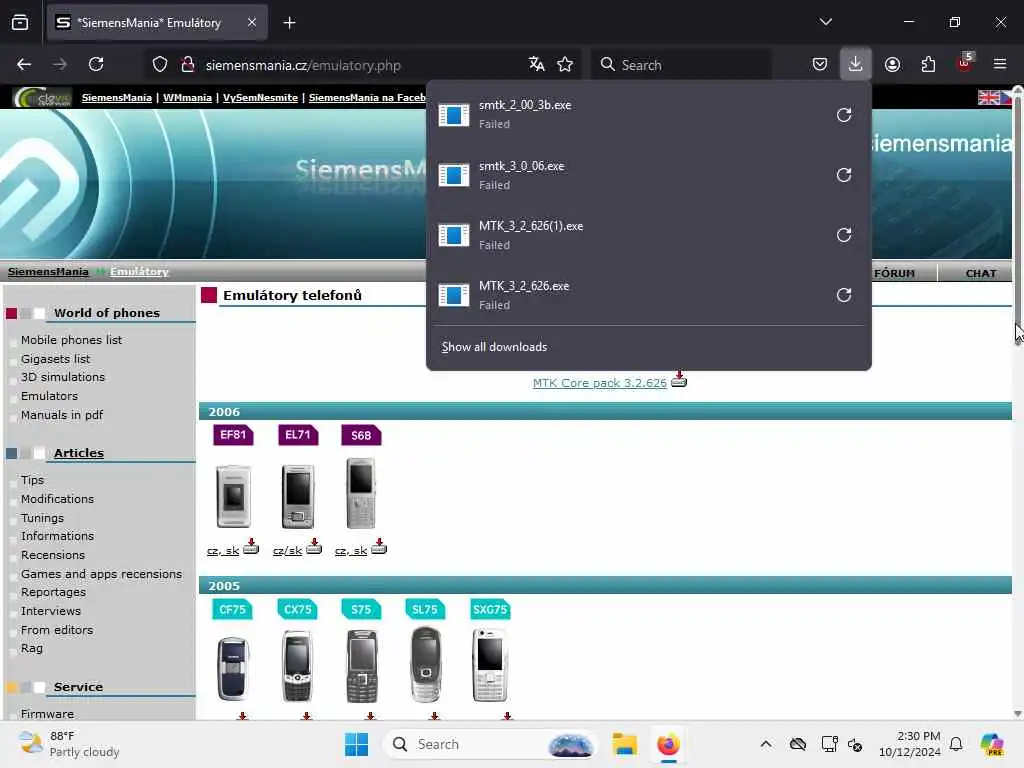Retry the MTK_3_2_626.exe failed download
Viewport: 1024px width, 768px height.
(844, 295)
